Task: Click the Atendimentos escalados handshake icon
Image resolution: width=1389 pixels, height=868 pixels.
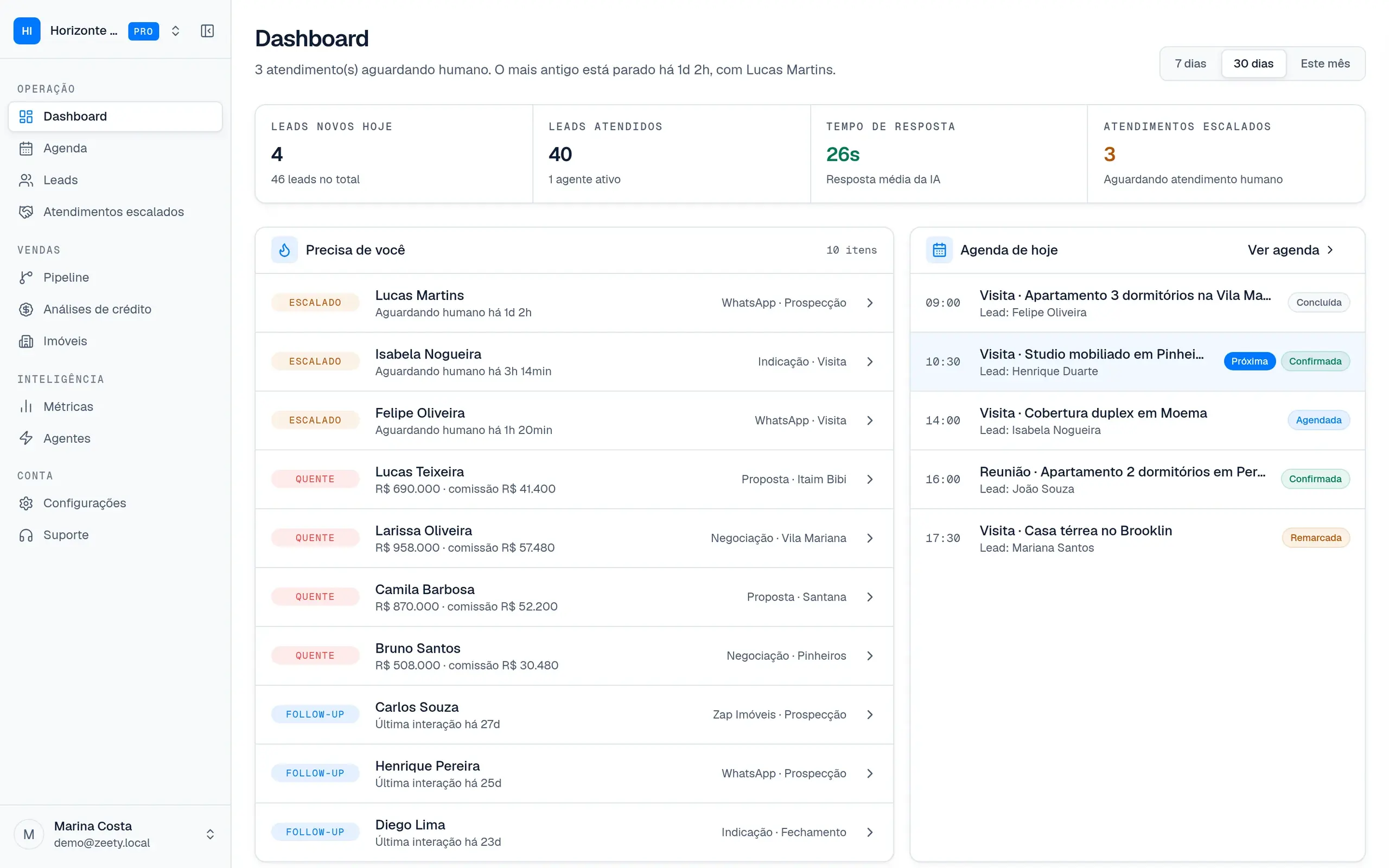Action: 26,212
